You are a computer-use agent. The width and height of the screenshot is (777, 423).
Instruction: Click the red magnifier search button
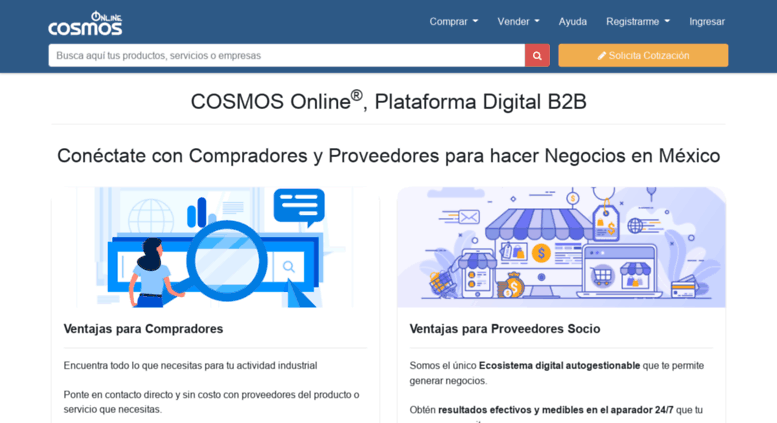coord(537,55)
